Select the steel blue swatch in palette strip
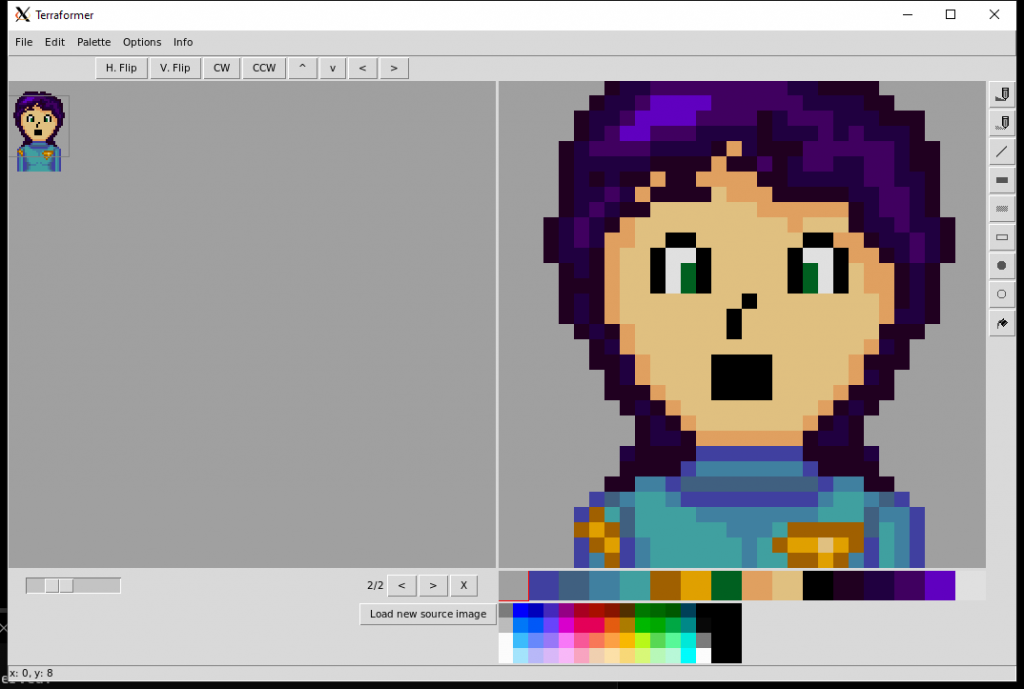Image resolution: width=1024 pixels, height=689 pixels. point(605,586)
